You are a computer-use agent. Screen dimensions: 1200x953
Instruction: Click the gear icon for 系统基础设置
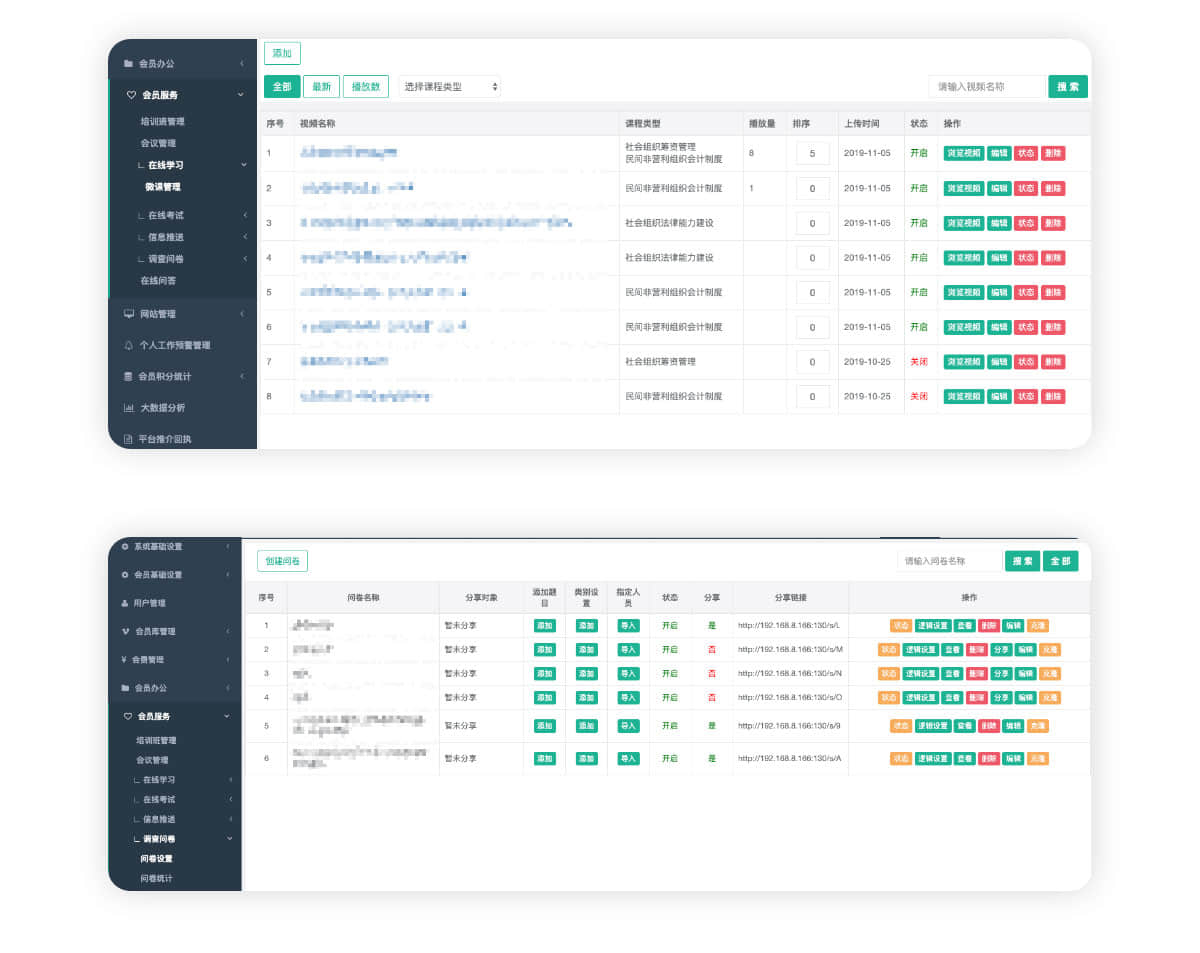(125, 547)
